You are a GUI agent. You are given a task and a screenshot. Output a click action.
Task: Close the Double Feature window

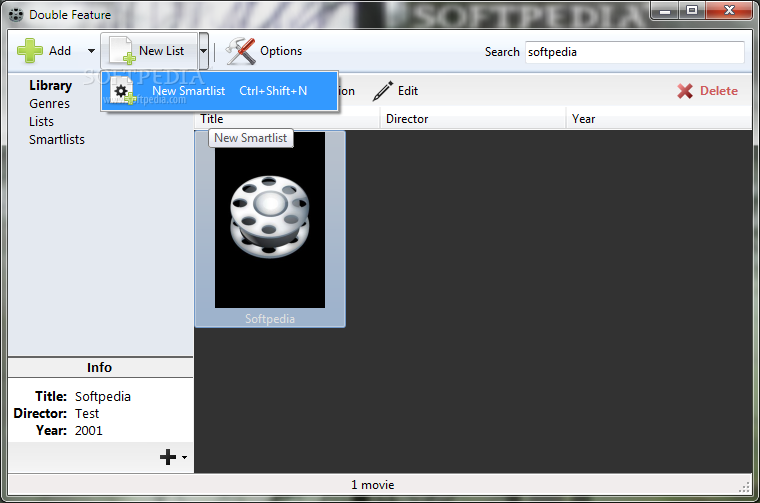coord(729,11)
